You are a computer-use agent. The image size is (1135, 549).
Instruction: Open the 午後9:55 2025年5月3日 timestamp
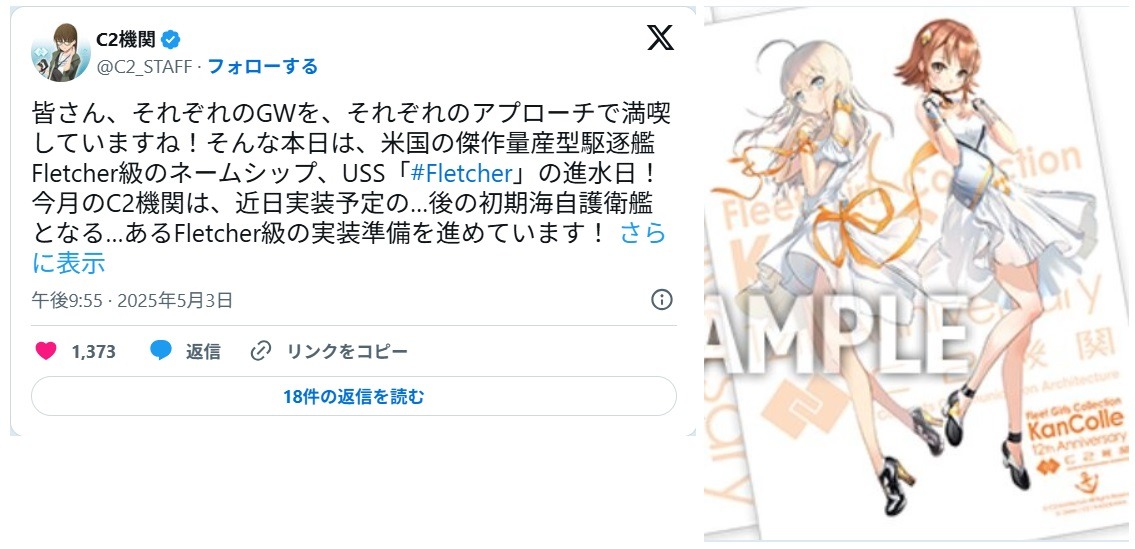[x=132, y=300]
